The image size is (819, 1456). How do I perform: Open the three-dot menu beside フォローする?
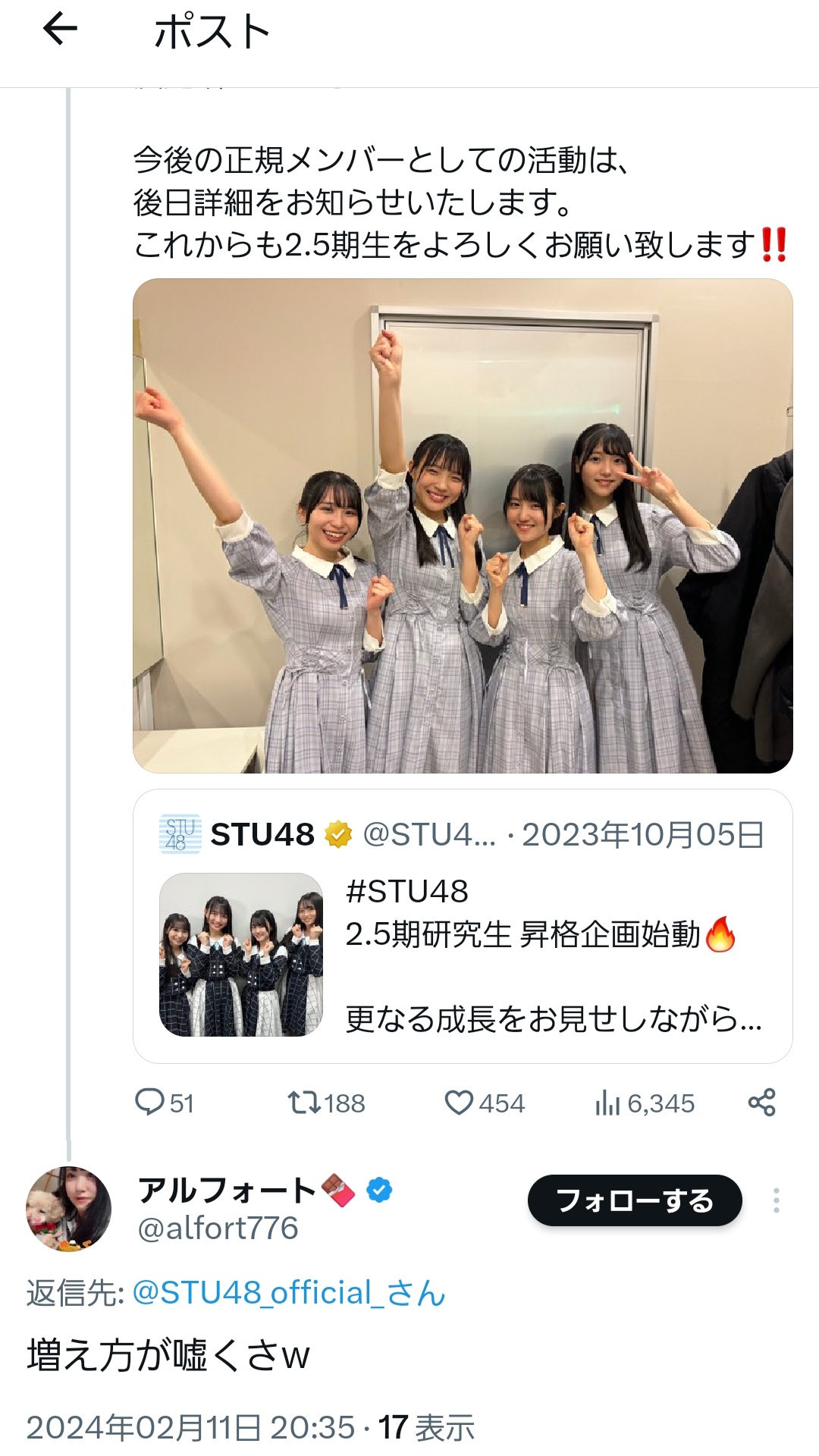click(776, 1200)
